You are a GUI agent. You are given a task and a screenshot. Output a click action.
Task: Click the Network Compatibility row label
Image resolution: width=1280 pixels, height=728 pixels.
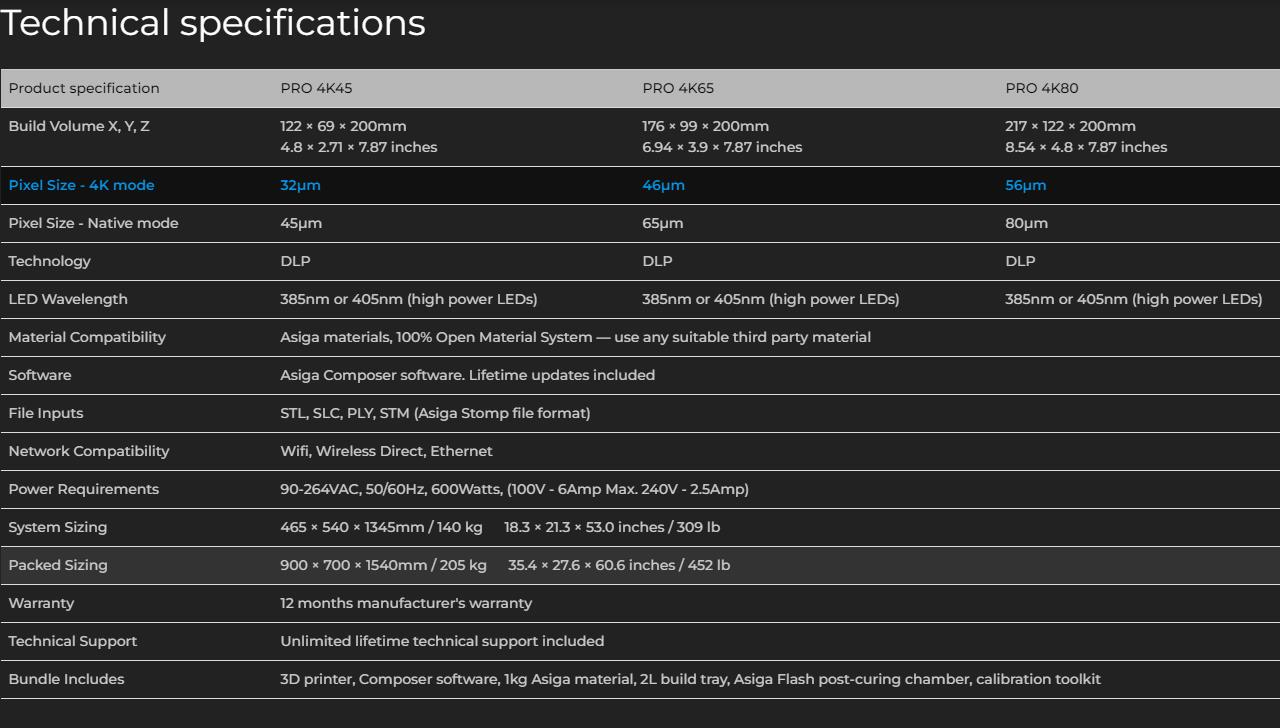89,451
